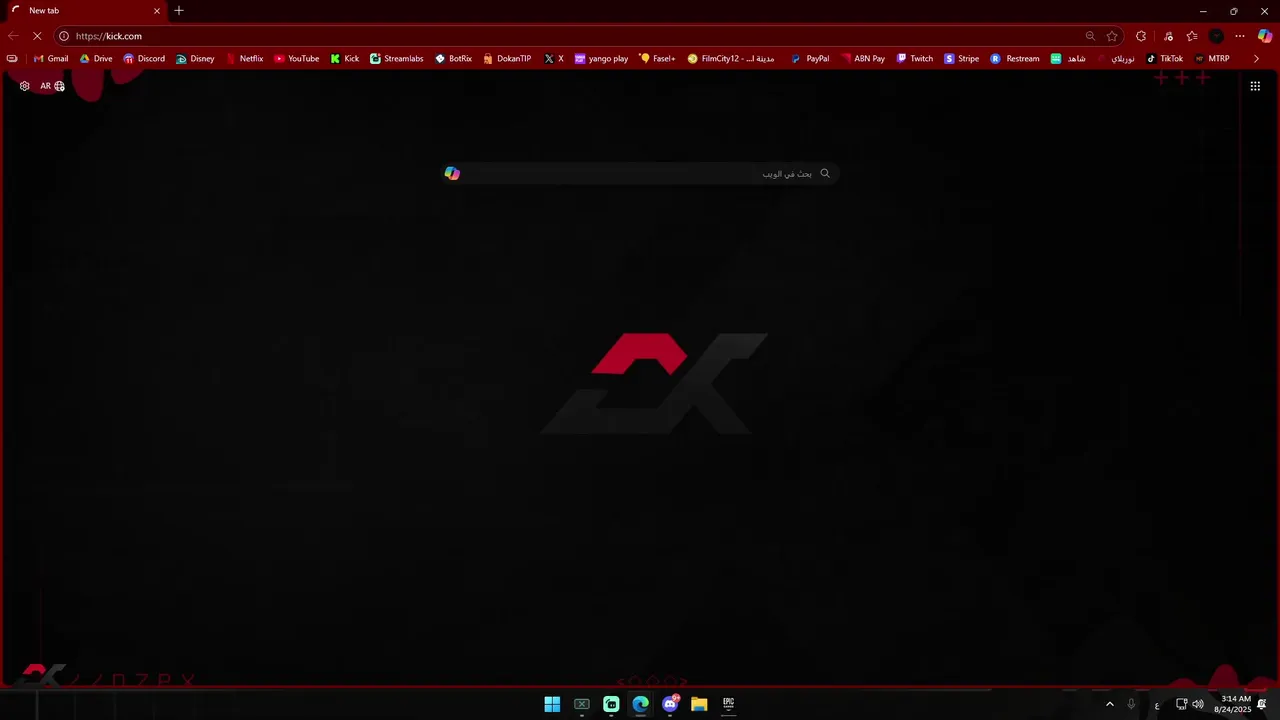Screen dimensions: 1280x720
Task: Open the Twitch bookmark
Action: (x=914, y=59)
